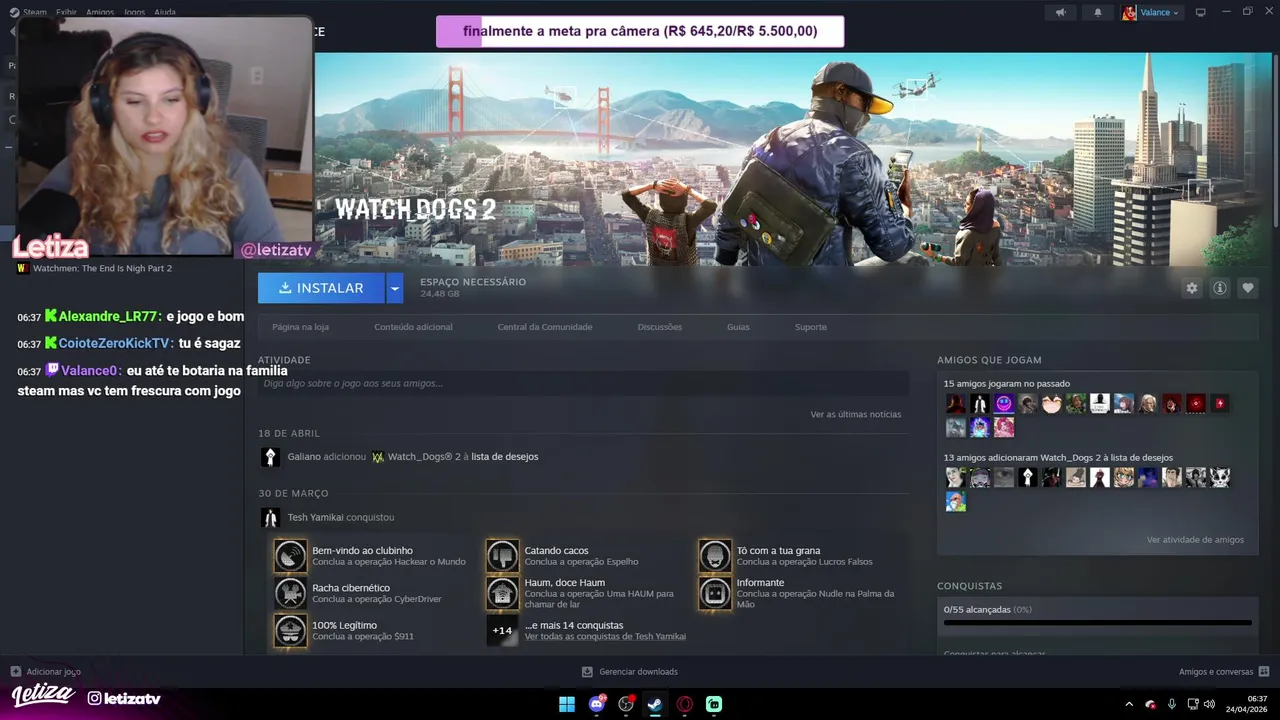
Task: Click the AMIGOS QUE JOGAM header
Action: (989, 360)
